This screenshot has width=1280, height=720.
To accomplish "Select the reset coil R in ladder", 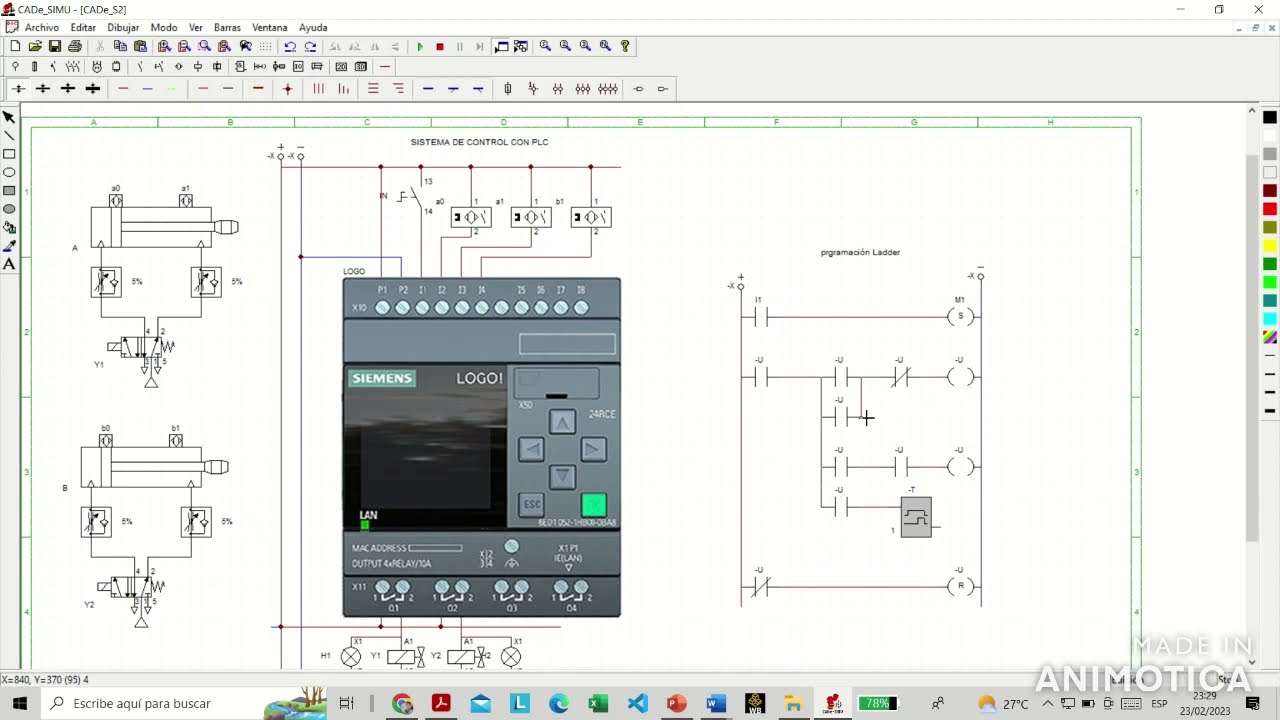I will [x=960, y=587].
